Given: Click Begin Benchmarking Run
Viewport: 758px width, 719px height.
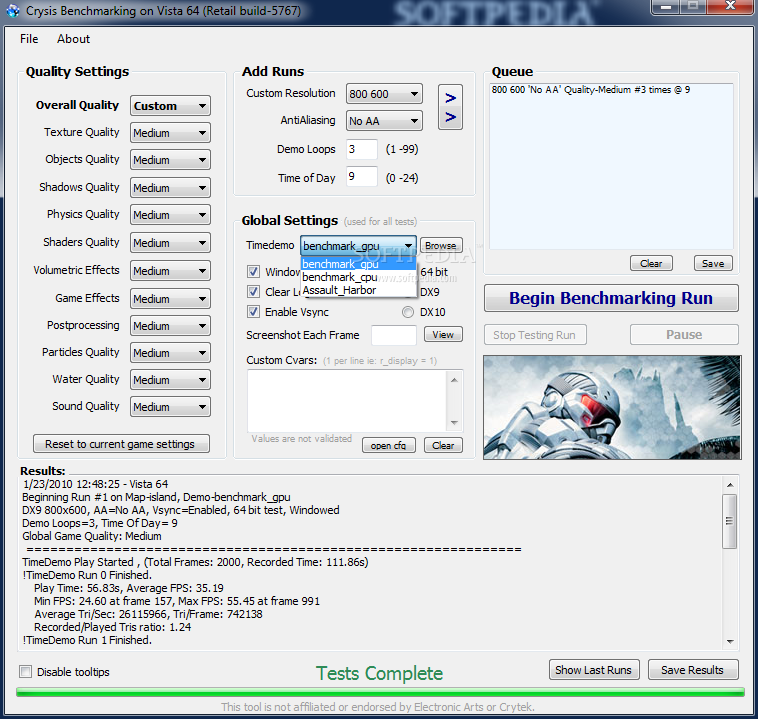Looking at the screenshot, I should (x=611, y=298).
